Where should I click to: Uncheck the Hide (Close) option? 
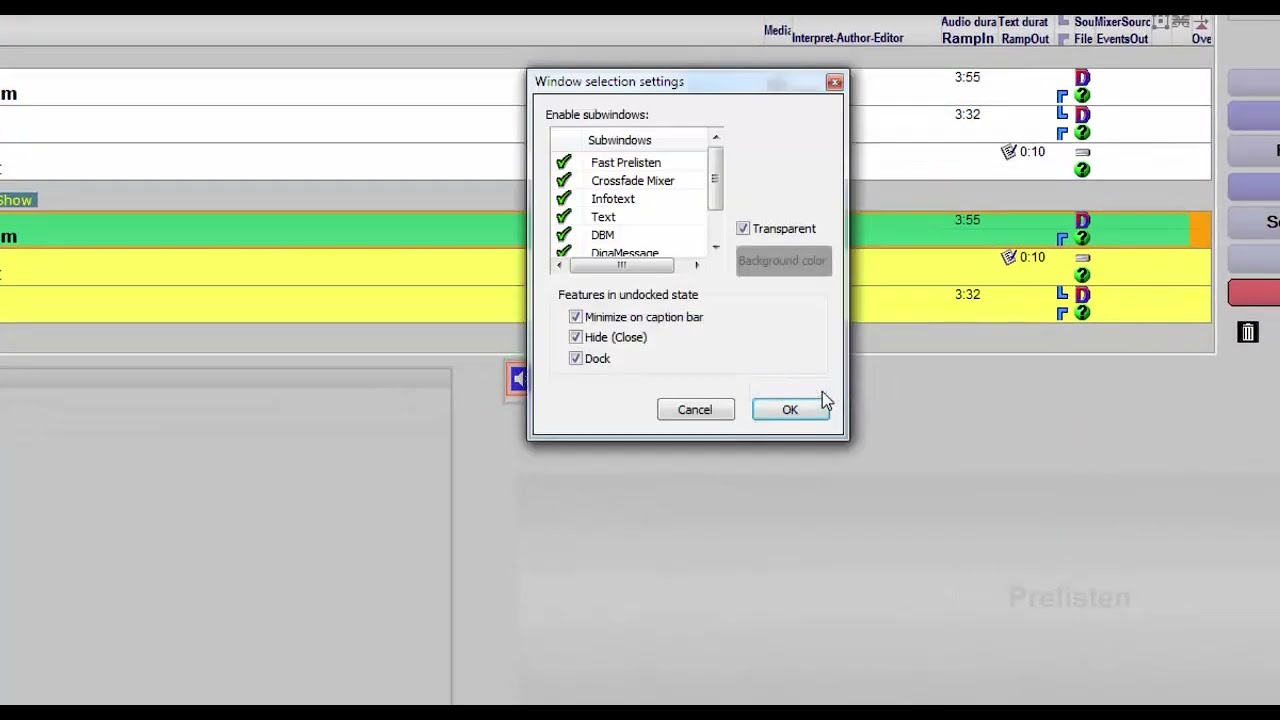point(575,337)
